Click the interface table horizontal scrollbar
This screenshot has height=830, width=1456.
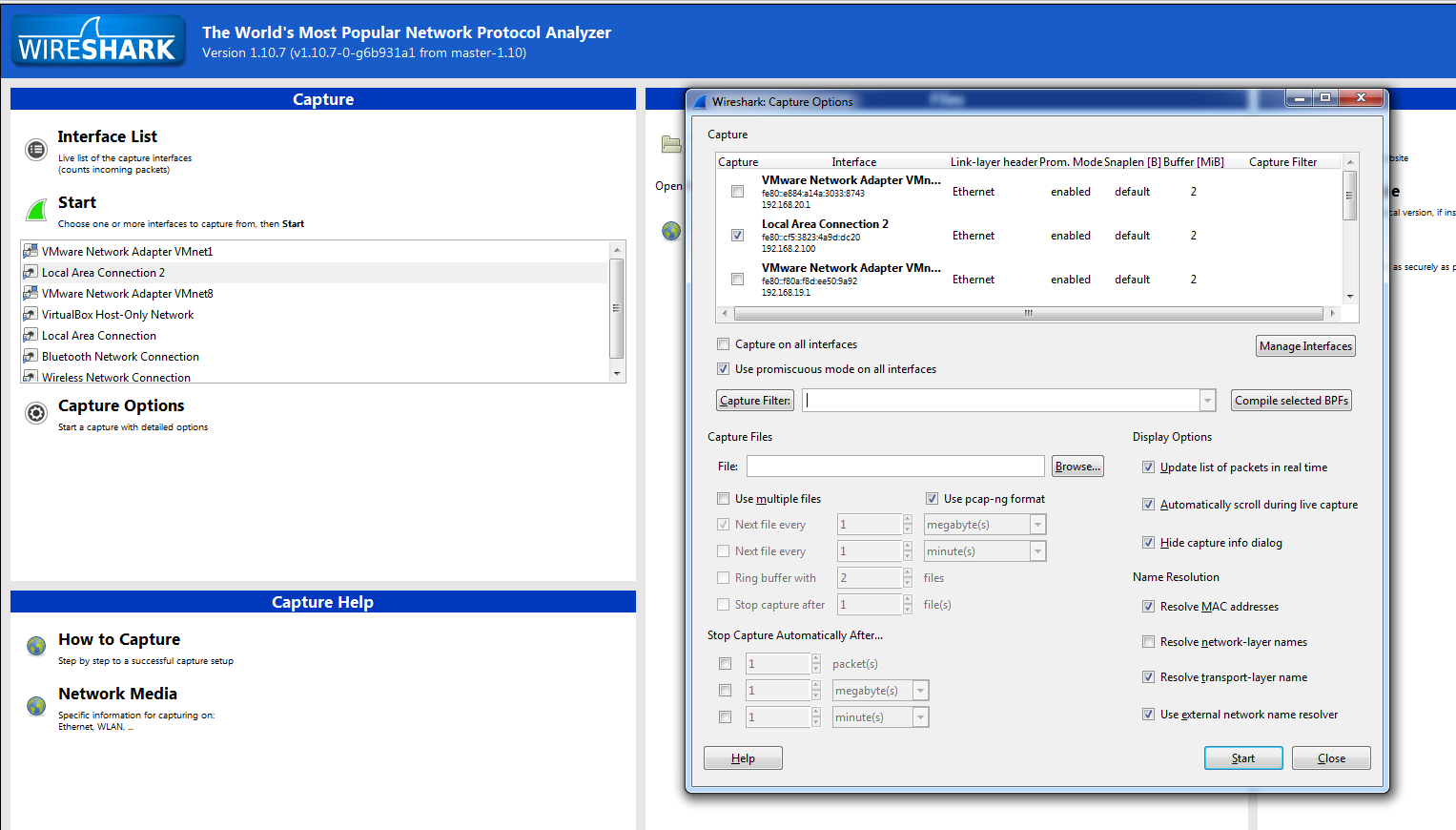pos(1028,313)
